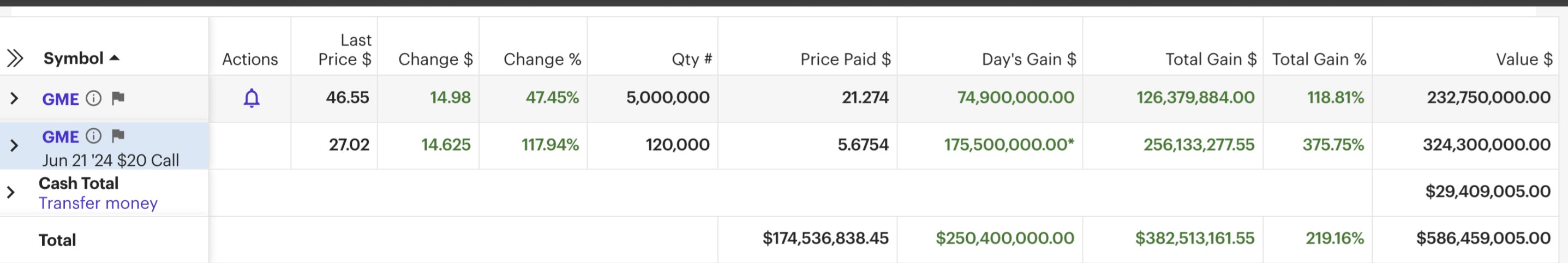Image resolution: width=1568 pixels, height=263 pixels.
Task: Sort by Qty # column header
Action: pos(691,59)
